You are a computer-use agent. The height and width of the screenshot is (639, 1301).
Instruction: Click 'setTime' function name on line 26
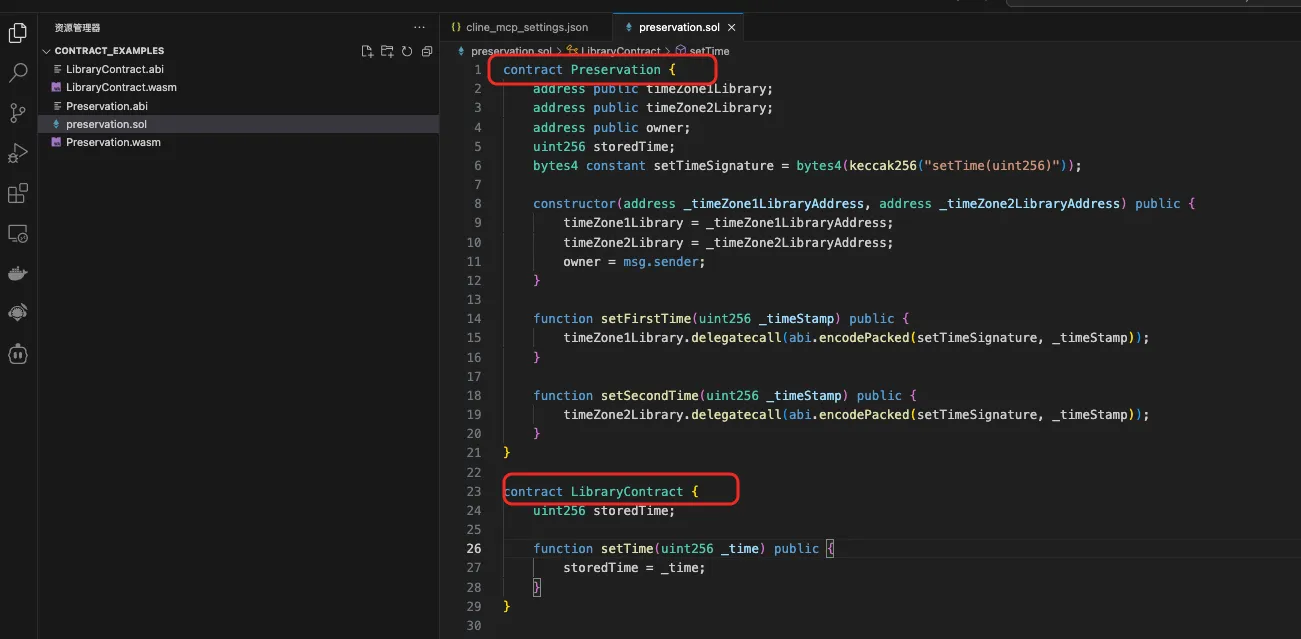pos(627,549)
